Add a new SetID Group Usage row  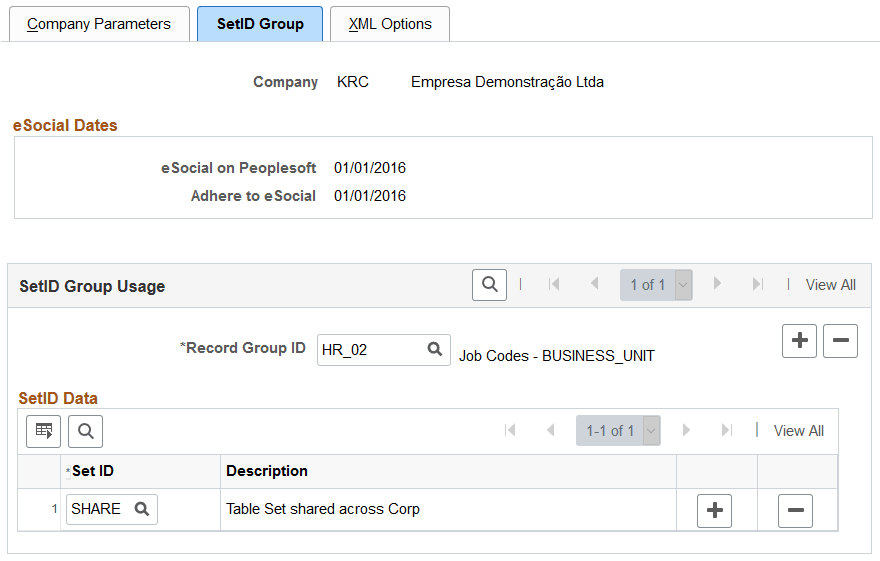(x=800, y=341)
